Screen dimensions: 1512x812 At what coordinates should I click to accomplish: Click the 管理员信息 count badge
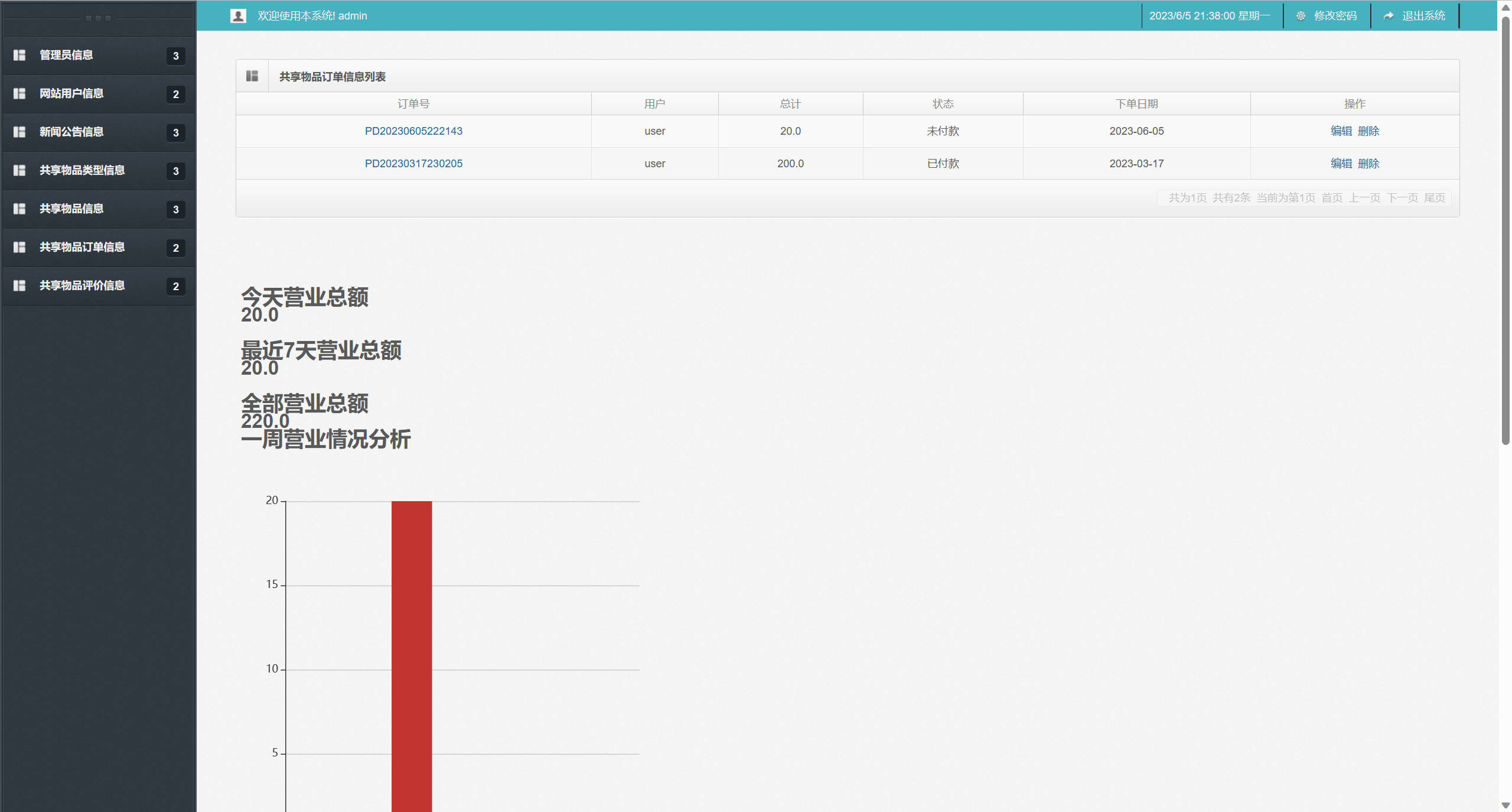point(175,56)
